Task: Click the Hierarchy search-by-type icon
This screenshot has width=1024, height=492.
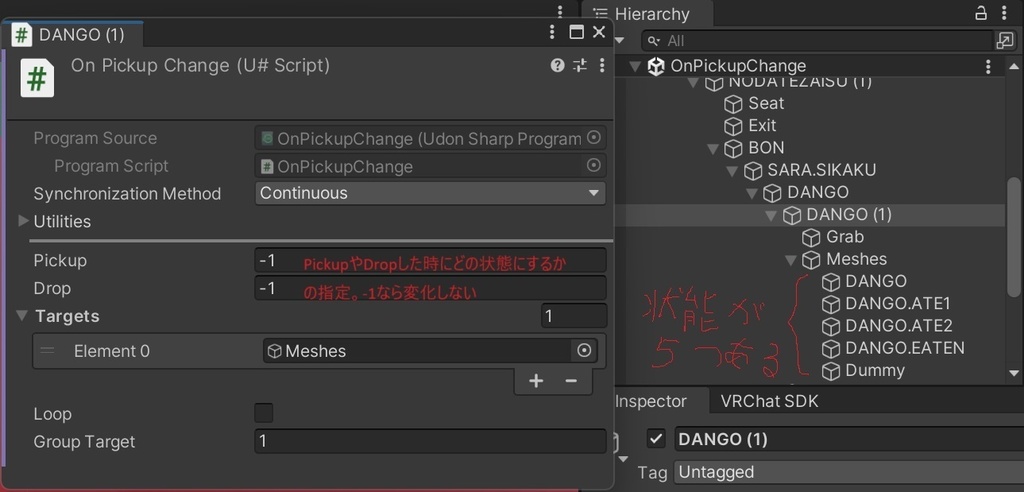Action: point(1004,41)
